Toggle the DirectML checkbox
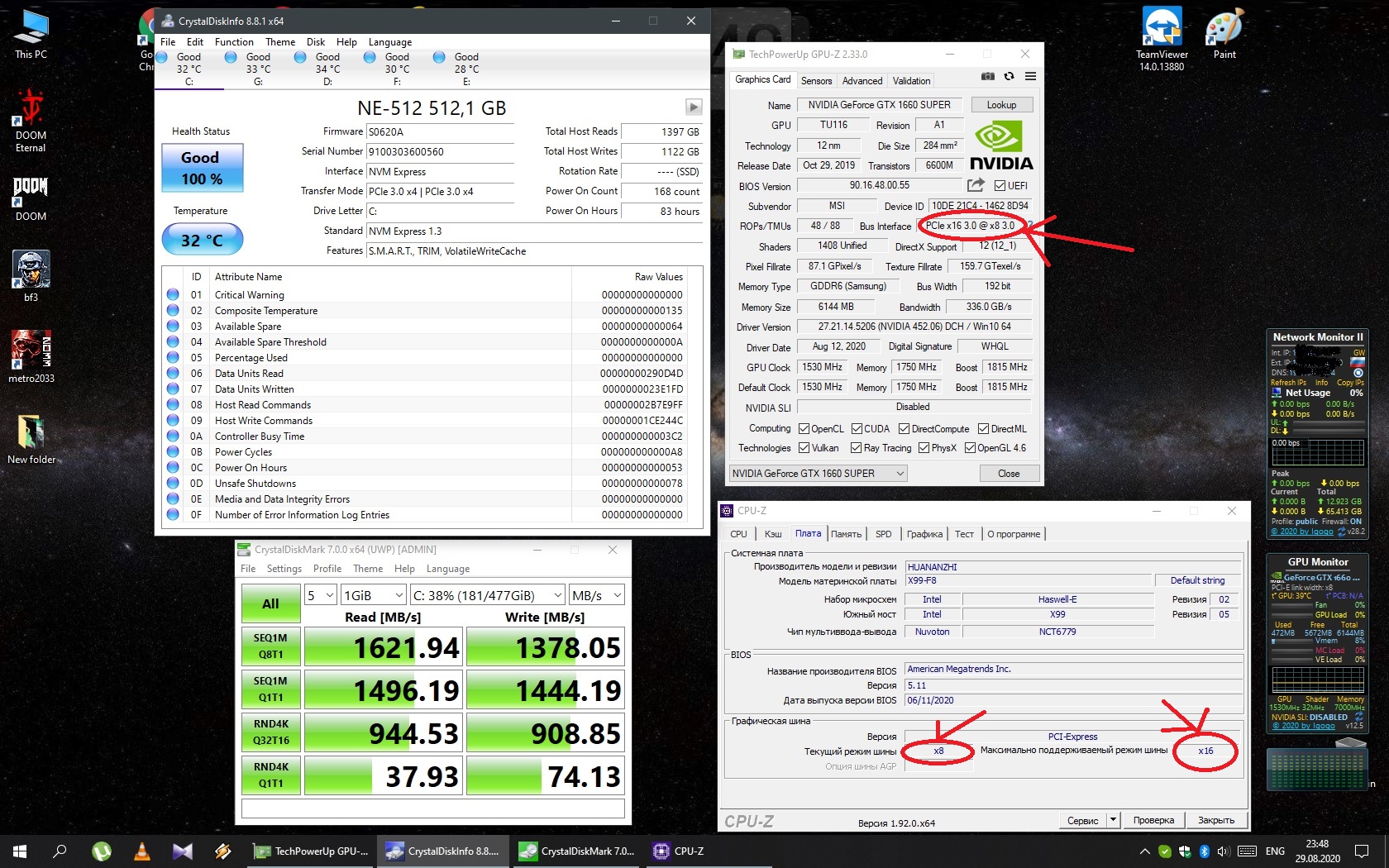This screenshot has width=1389, height=868. coord(983,428)
